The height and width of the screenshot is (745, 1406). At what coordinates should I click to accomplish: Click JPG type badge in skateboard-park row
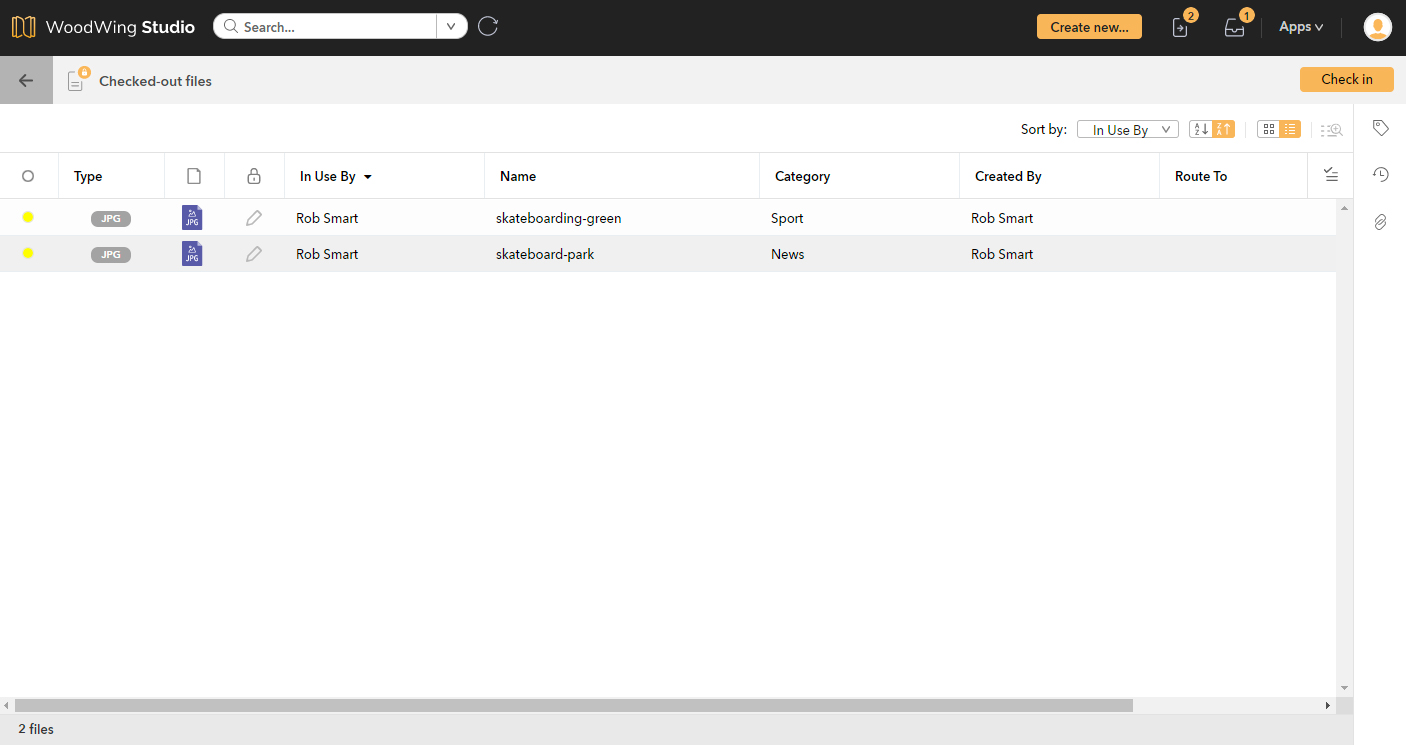pos(111,255)
